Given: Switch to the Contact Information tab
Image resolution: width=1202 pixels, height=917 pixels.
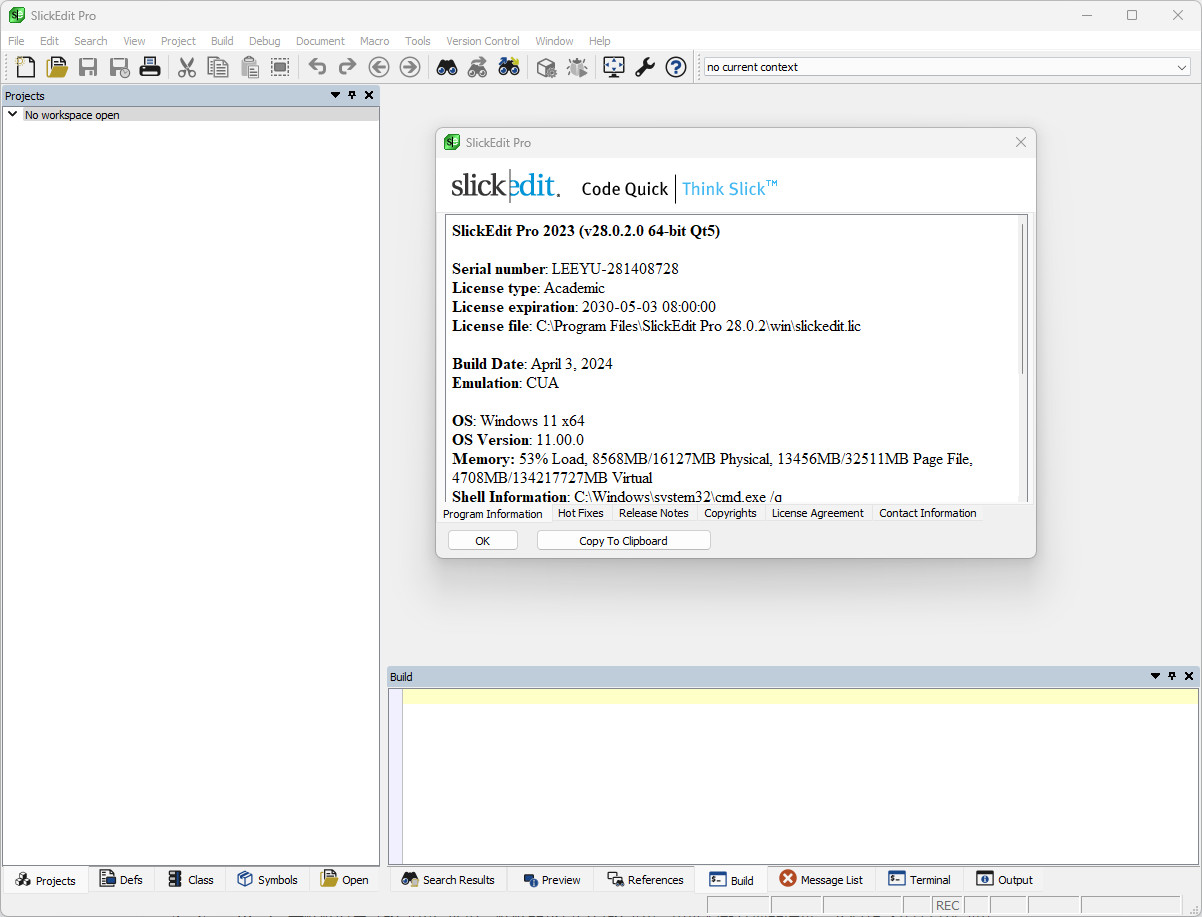Looking at the screenshot, I should pos(928,513).
